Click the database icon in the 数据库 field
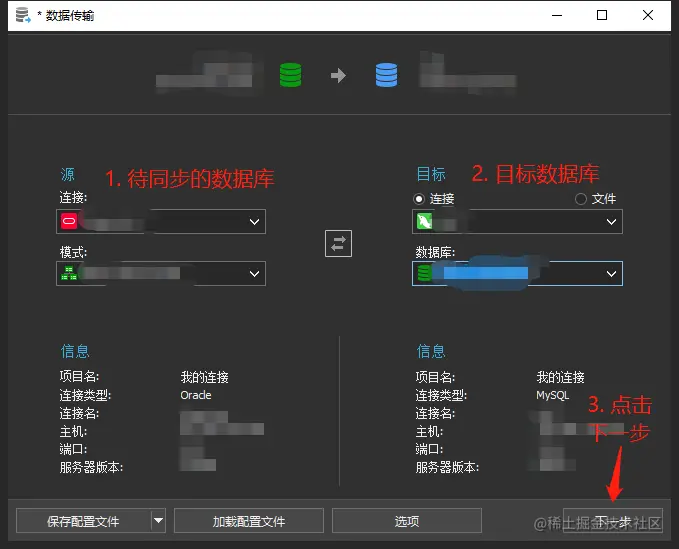 [x=424, y=273]
